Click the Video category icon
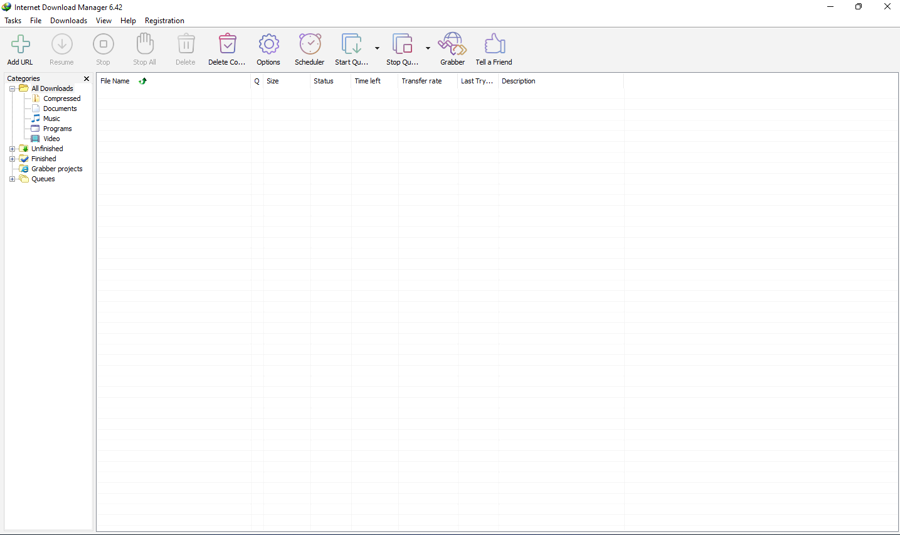The image size is (900, 535). pyautogui.click(x=36, y=138)
